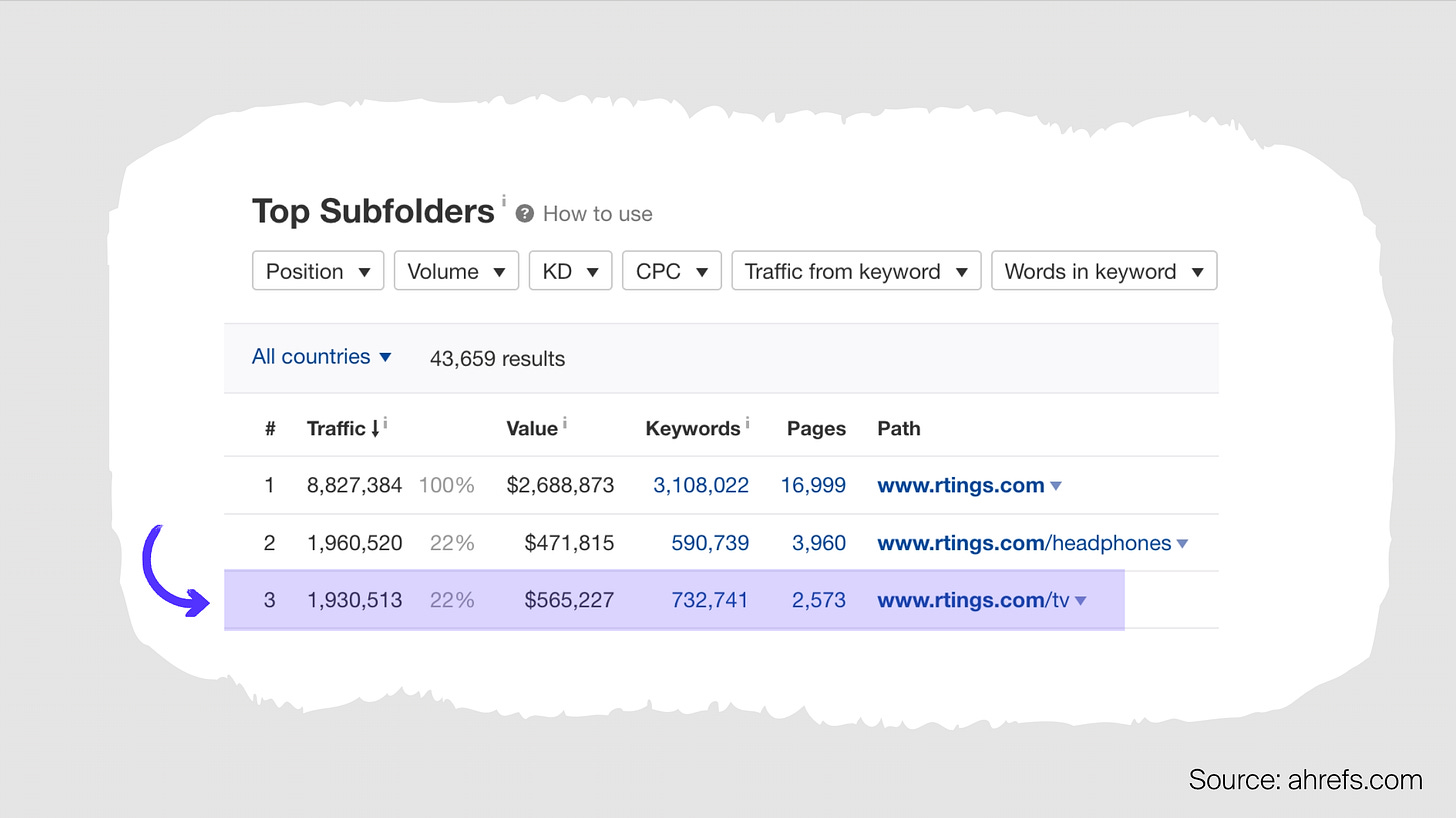The image size is (1456, 818).
Task: Click the Pages column header
Action: (816, 428)
